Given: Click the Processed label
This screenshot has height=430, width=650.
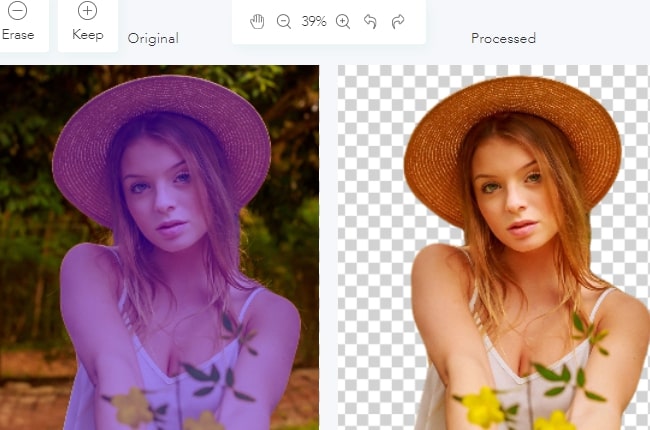Looking at the screenshot, I should tap(503, 39).
